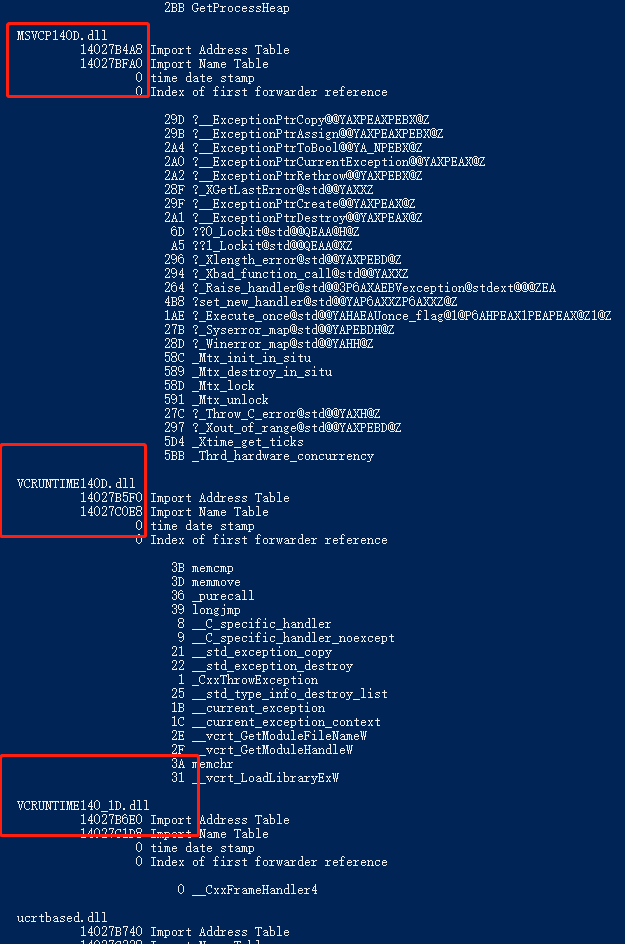Viewport: 625px width, 944px height.
Task: Click the ucrtbased.dll heading text
Action: coord(62,918)
